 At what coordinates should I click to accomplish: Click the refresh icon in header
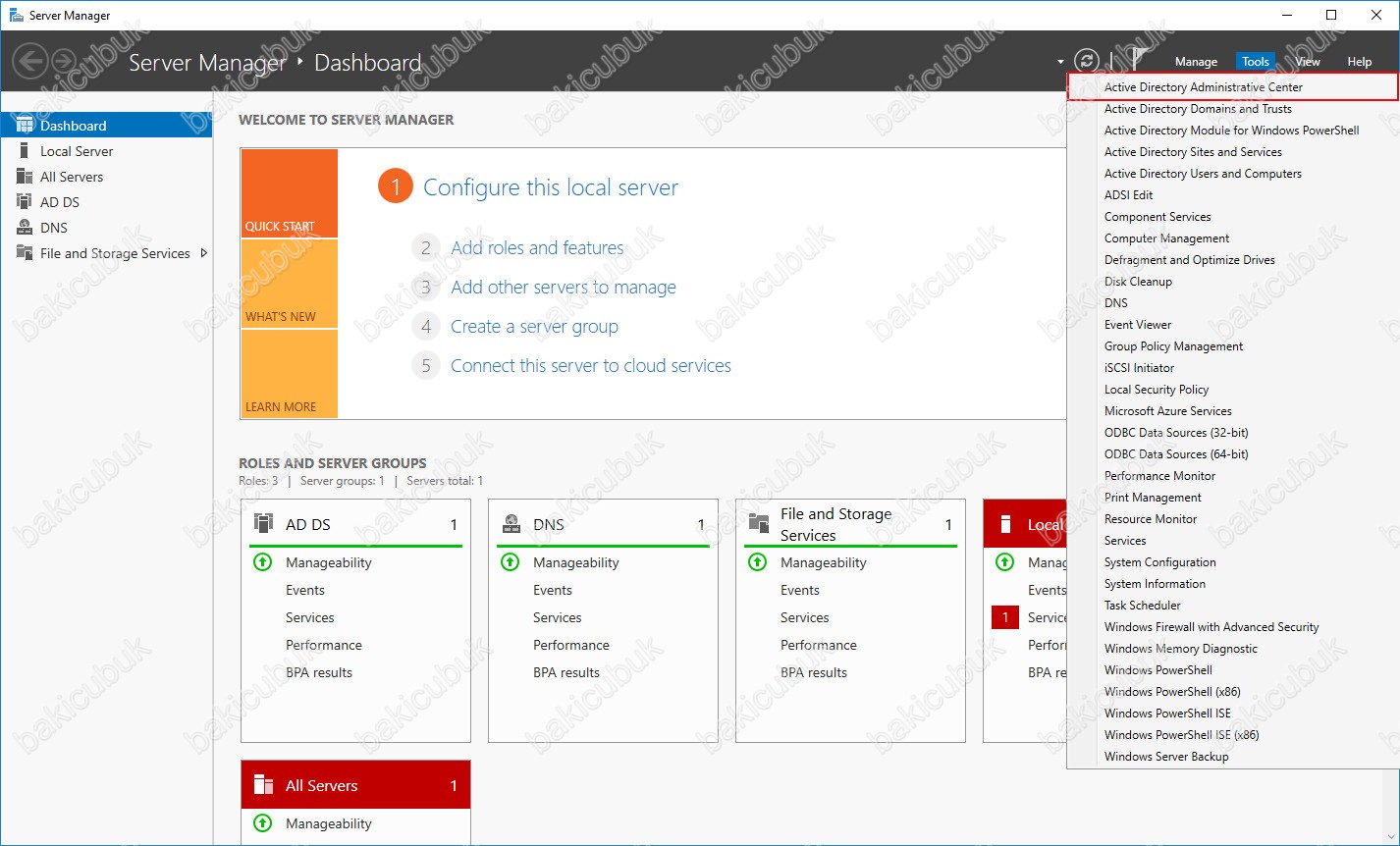click(1086, 61)
